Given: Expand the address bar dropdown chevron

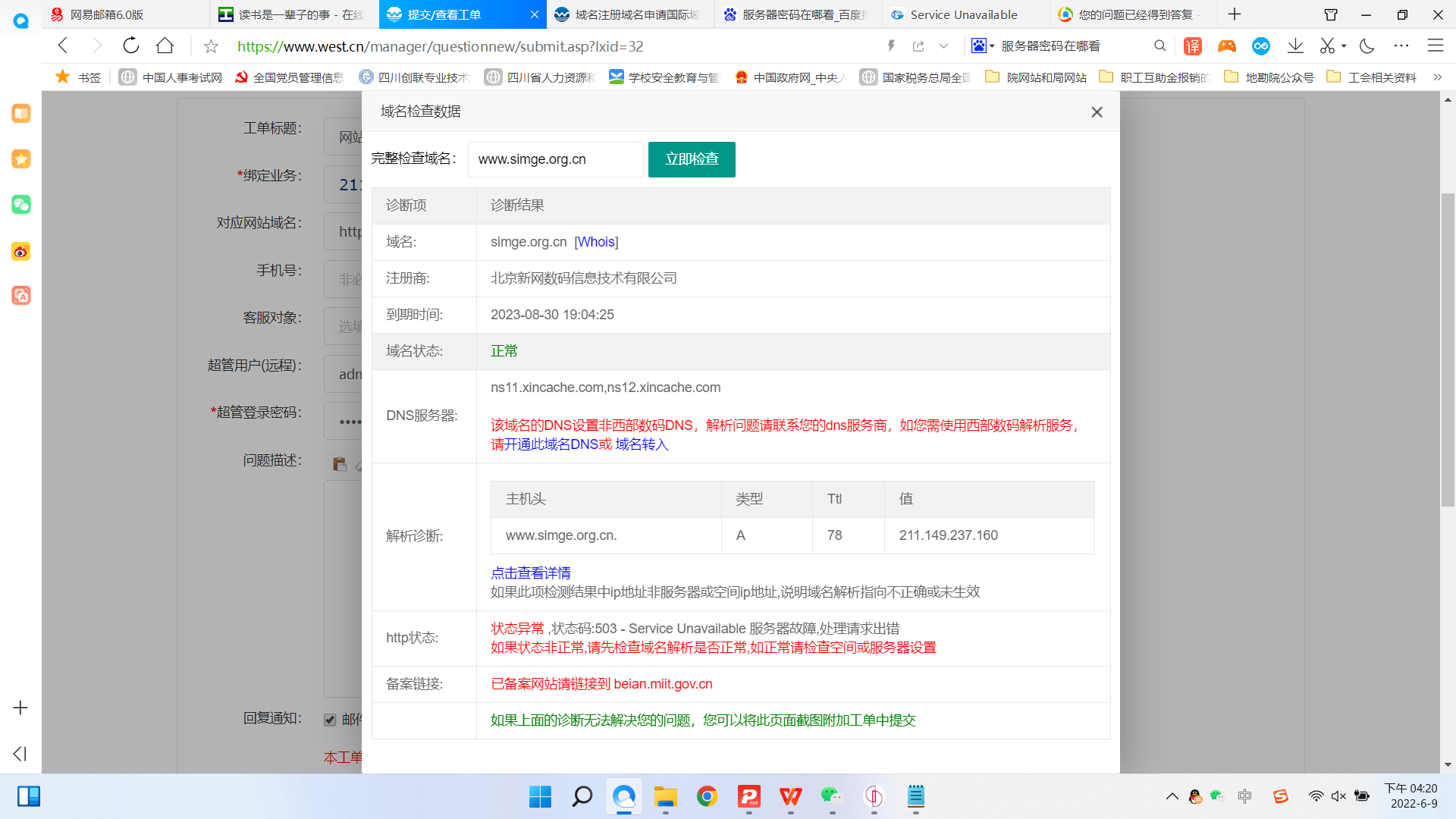Looking at the screenshot, I should 943,46.
